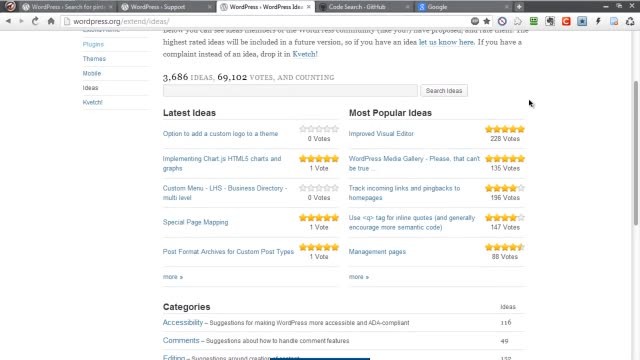Open the Comments category
The image size is (640, 360).
pyautogui.click(x=181, y=340)
